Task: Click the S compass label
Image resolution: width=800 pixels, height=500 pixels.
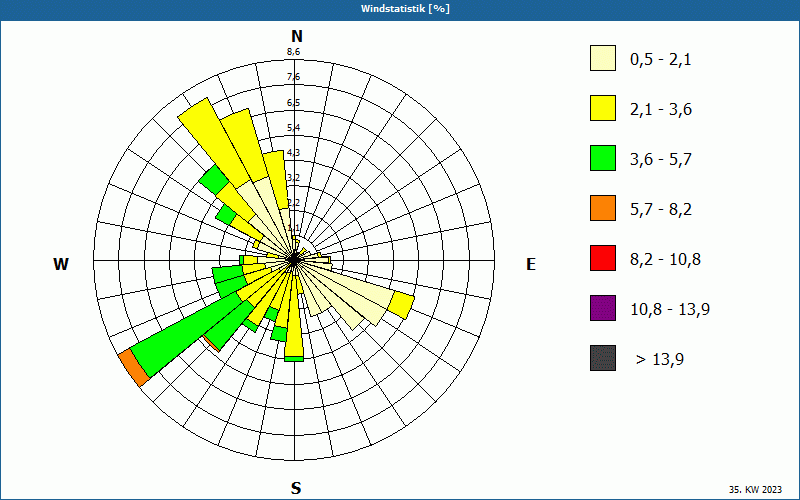Action: 296,488
